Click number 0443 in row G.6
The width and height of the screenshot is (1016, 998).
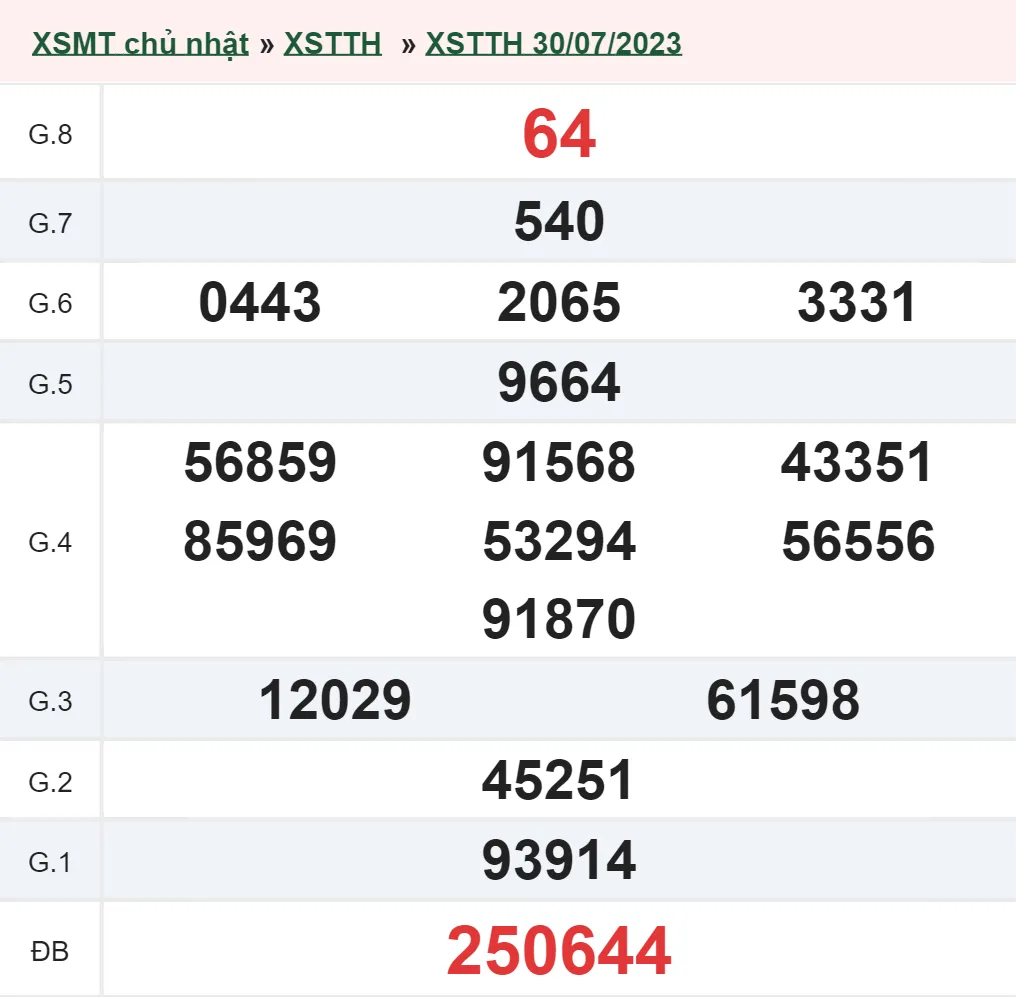click(x=259, y=303)
